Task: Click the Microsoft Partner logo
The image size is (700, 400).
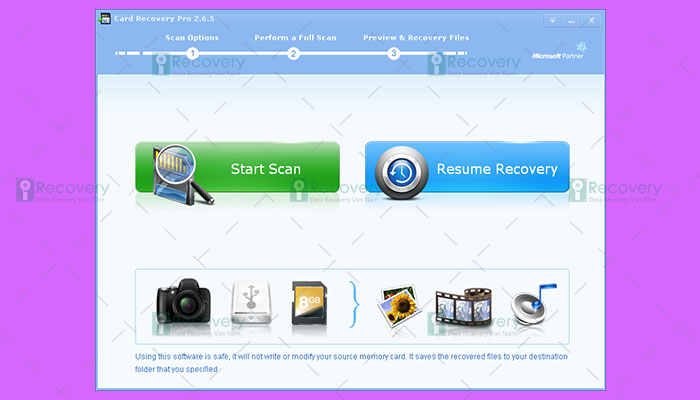Action: click(x=558, y=51)
